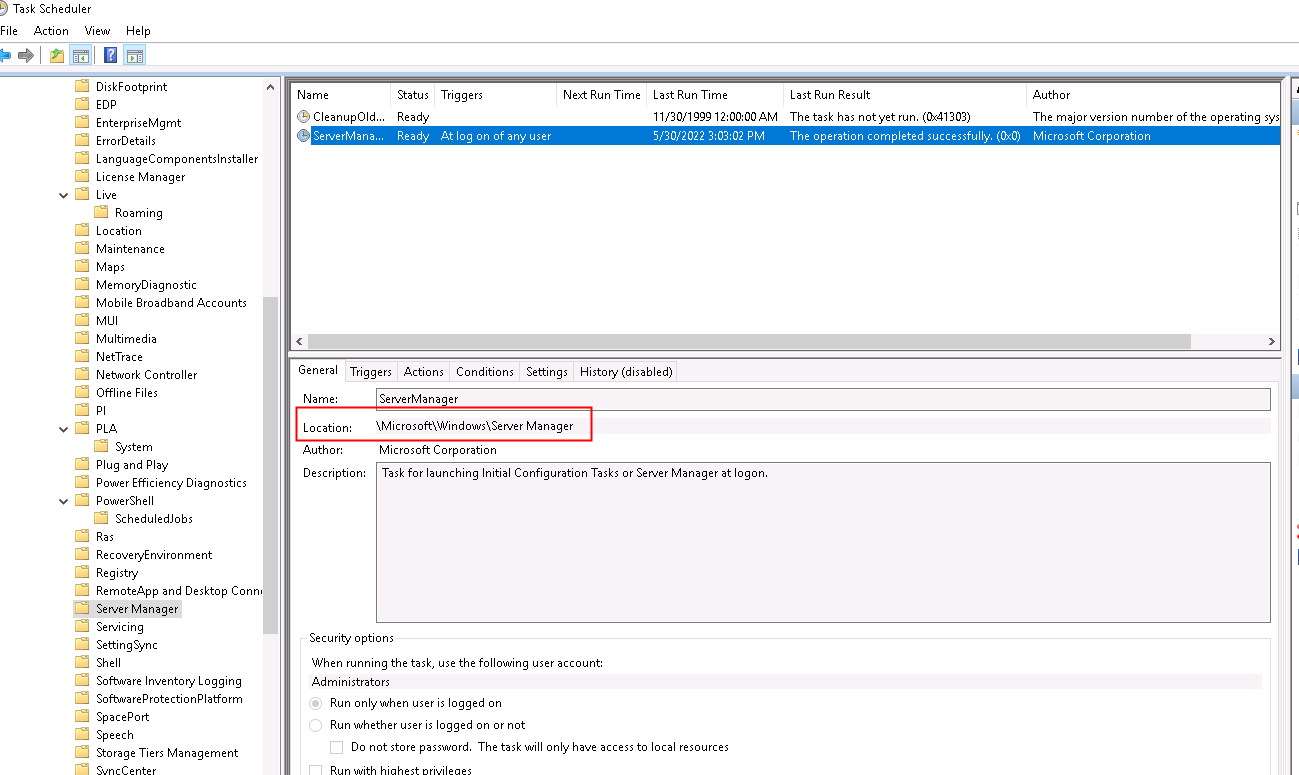This screenshot has height=775, width=1299.
Task: Select the CleanupOld task clock icon
Action: pyautogui.click(x=304, y=117)
